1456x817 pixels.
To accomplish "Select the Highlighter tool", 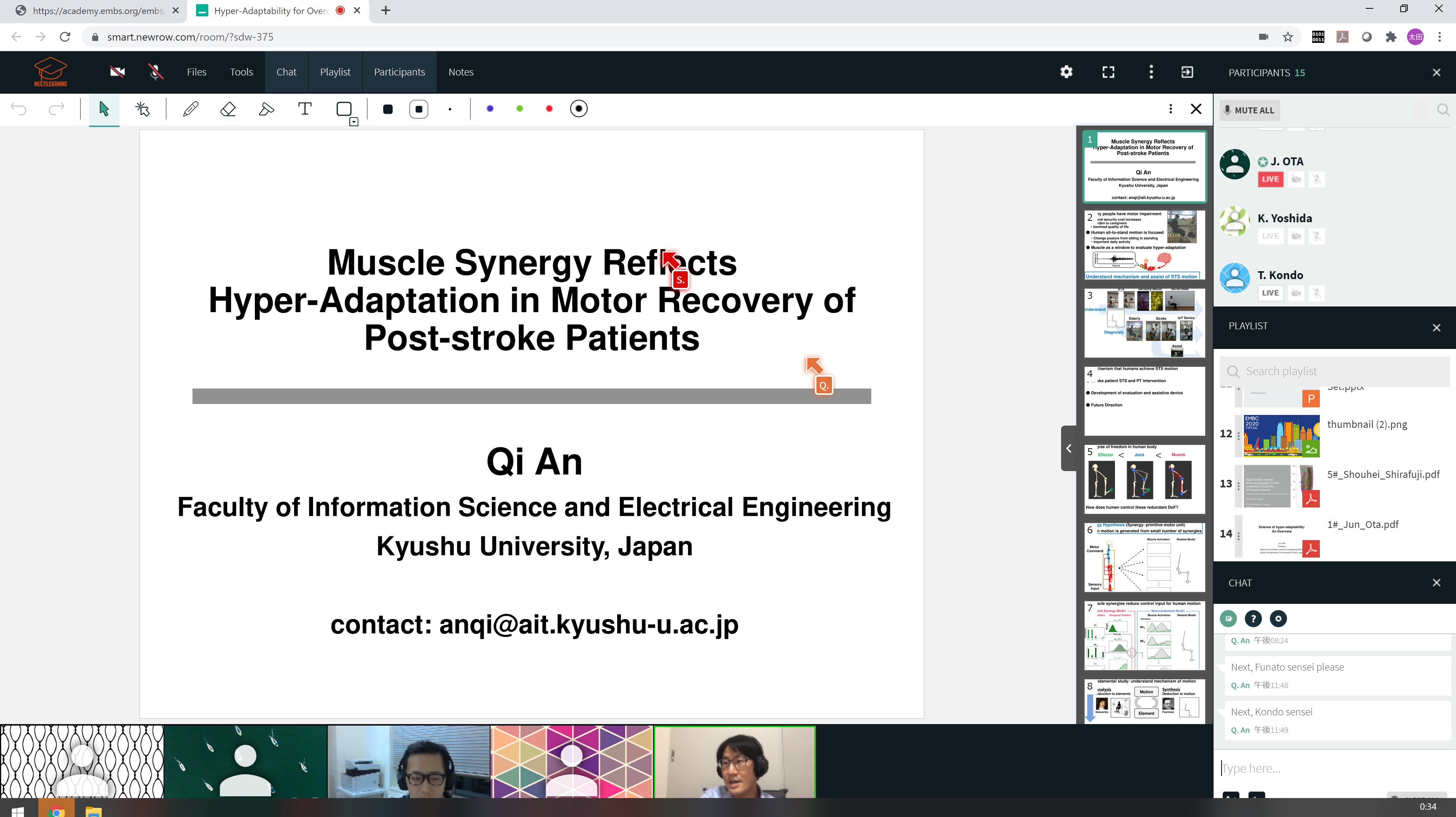I will (266, 108).
